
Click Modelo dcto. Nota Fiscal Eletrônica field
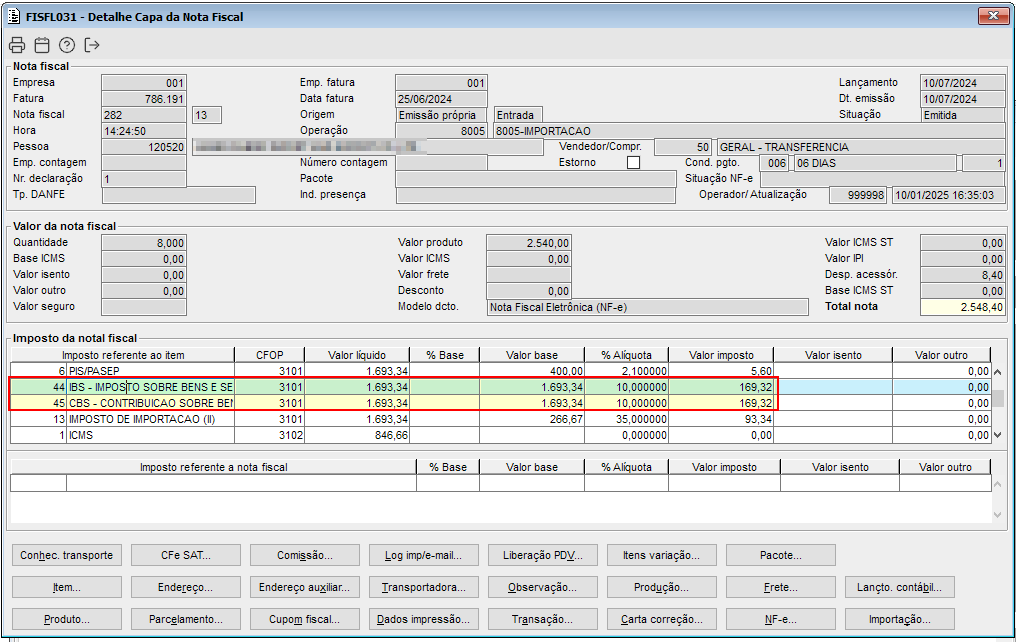pos(647,307)
